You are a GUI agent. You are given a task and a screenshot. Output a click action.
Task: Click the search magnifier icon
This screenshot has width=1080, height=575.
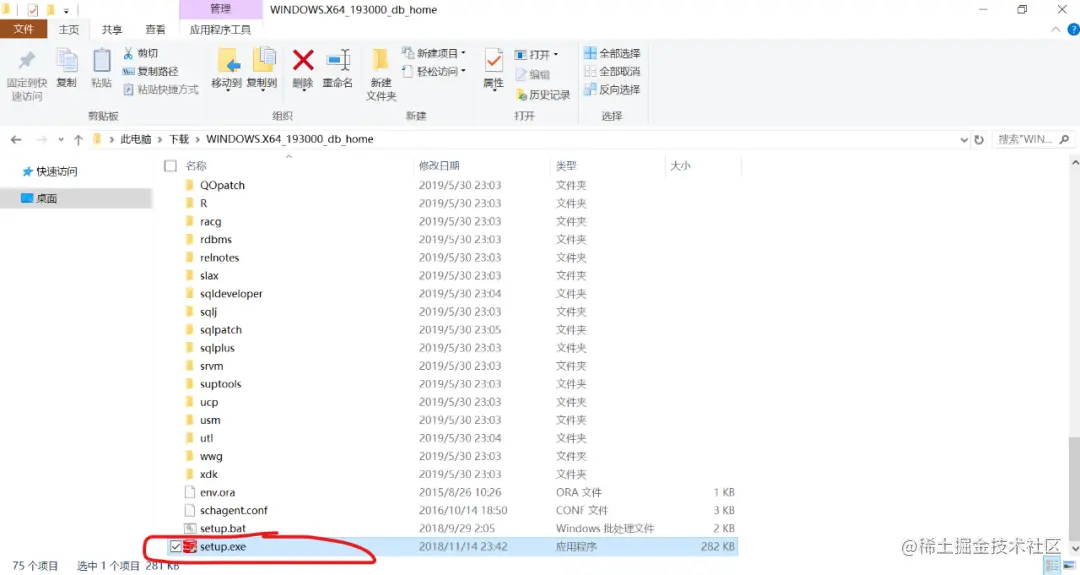(1064, 139)
